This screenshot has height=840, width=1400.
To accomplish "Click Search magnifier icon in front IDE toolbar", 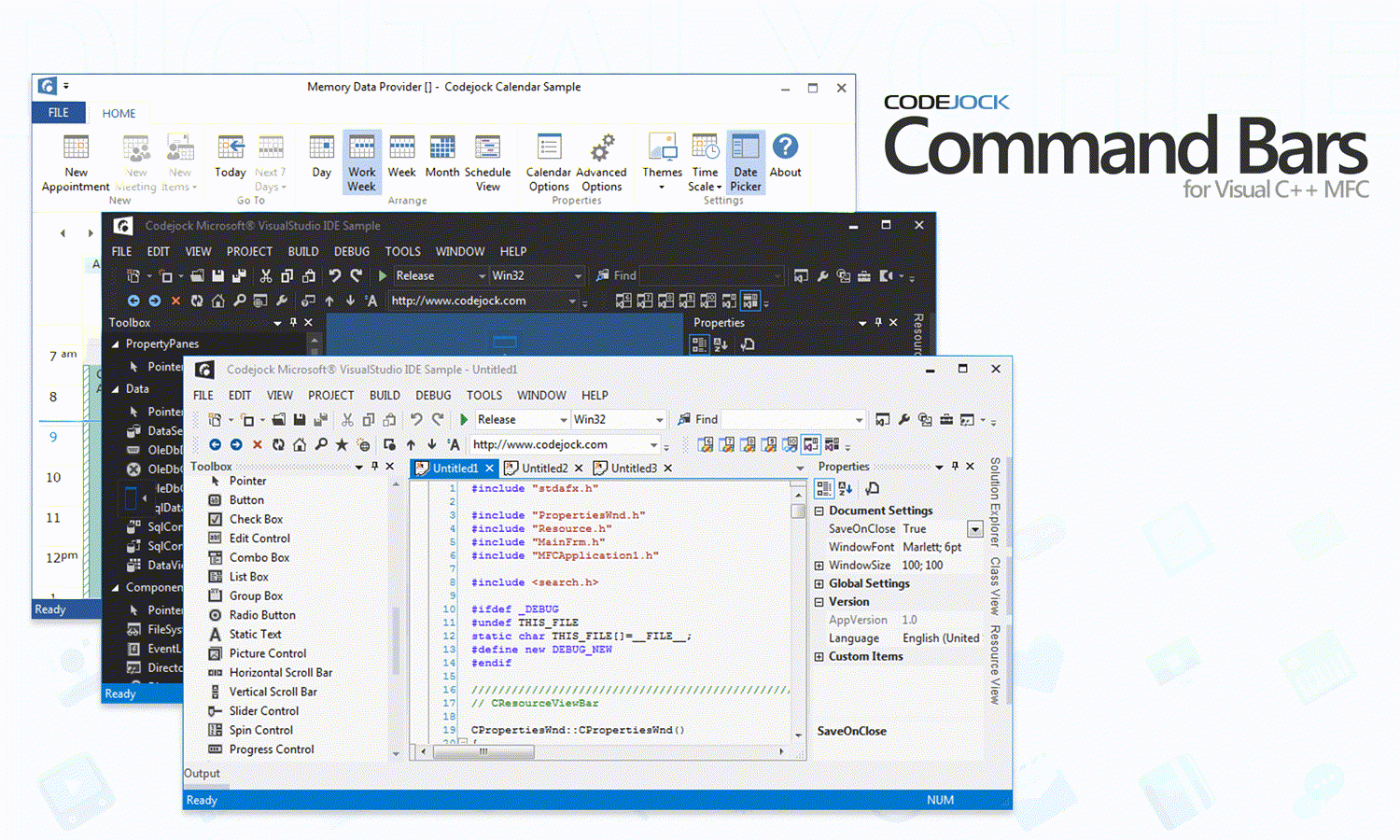I will pyautogui.click(x=321, y=445).
